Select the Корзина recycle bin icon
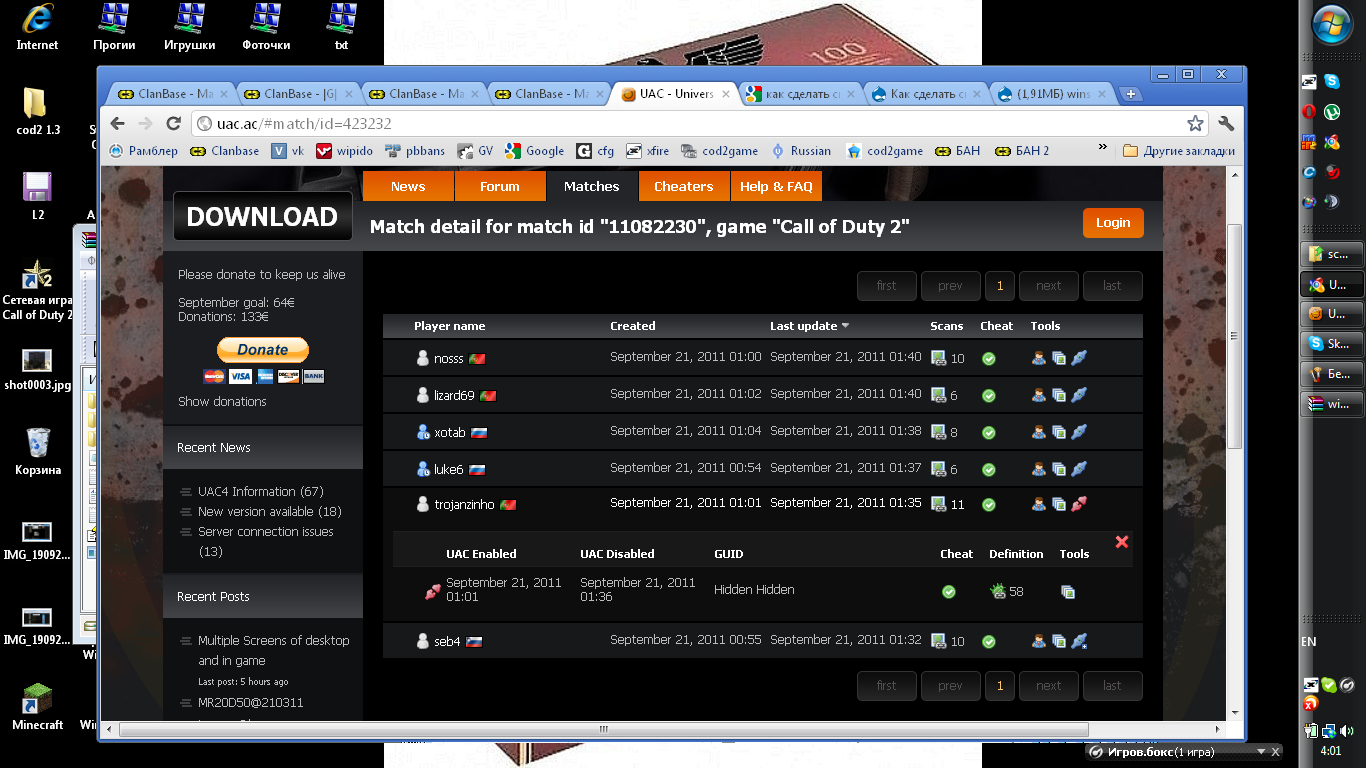1366x768 pixels. pos(38,451)
